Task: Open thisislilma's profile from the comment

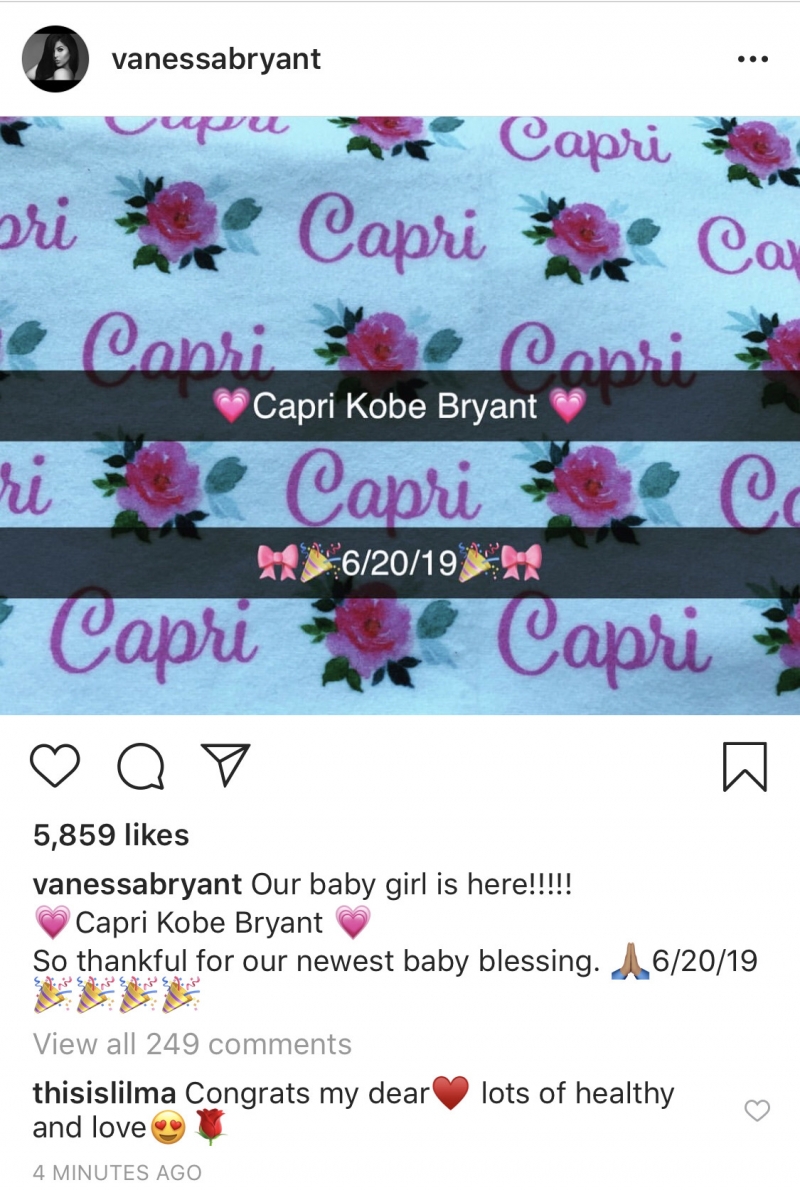Action: (104, 1093)
